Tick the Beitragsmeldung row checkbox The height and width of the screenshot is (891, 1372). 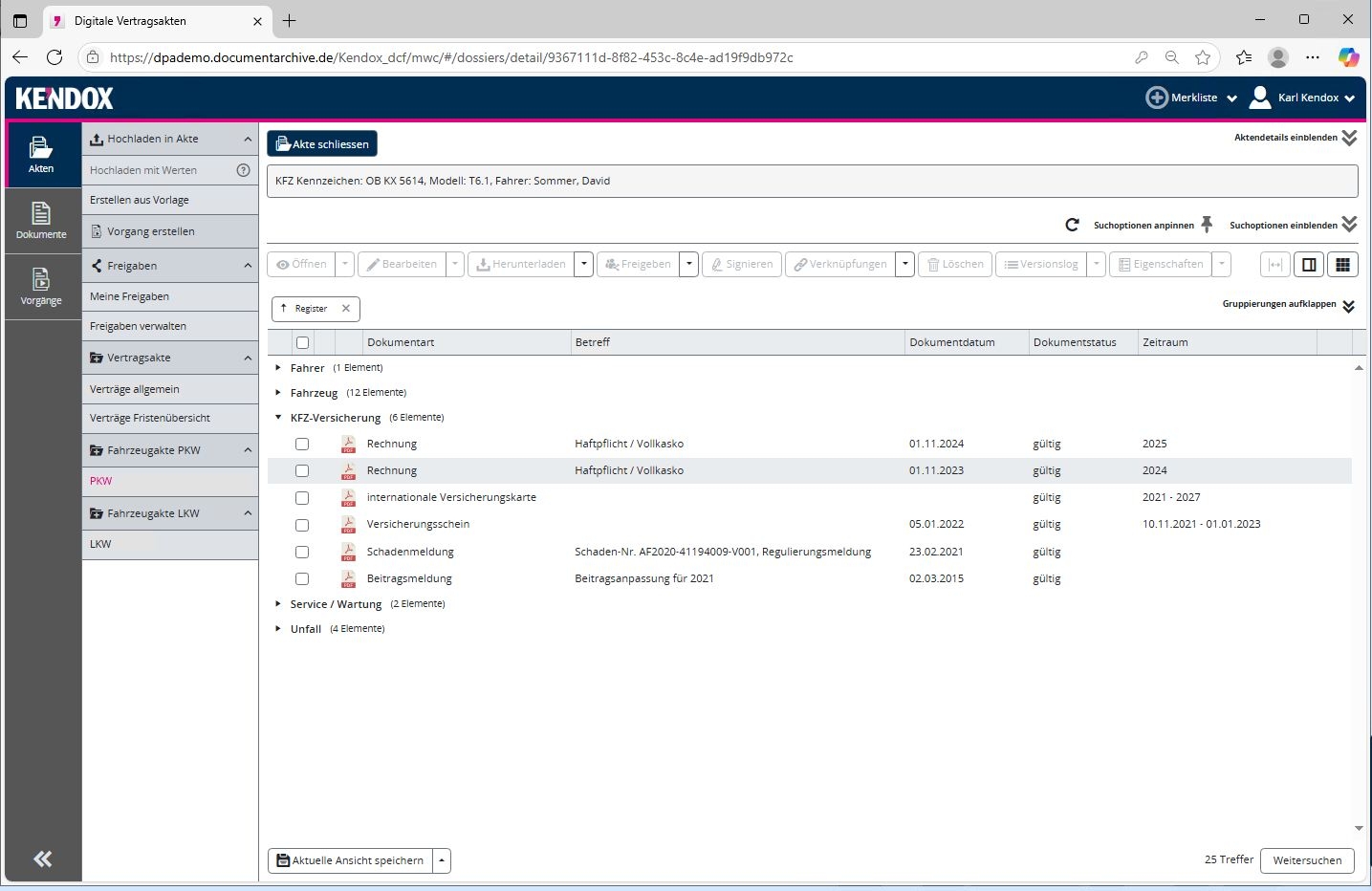click(x=302, y=578)
